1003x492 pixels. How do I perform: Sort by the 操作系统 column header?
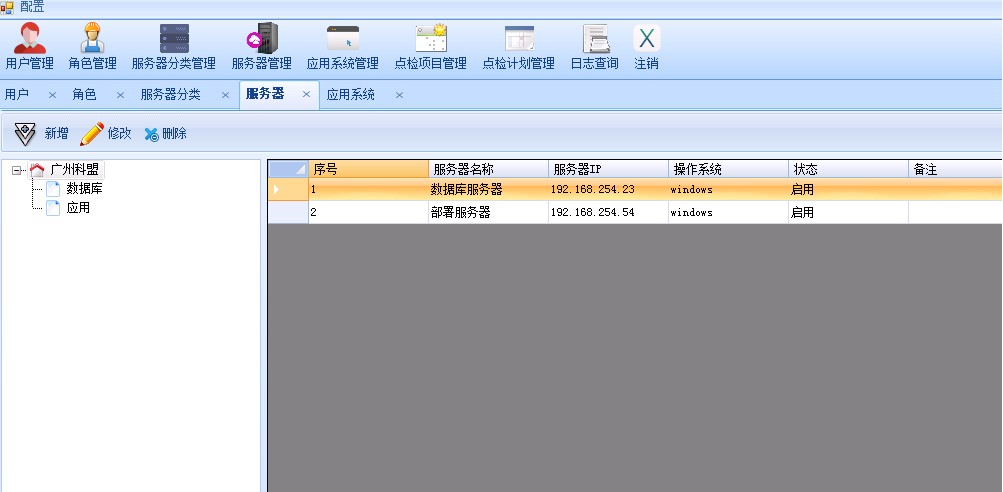tap(729, 169)
